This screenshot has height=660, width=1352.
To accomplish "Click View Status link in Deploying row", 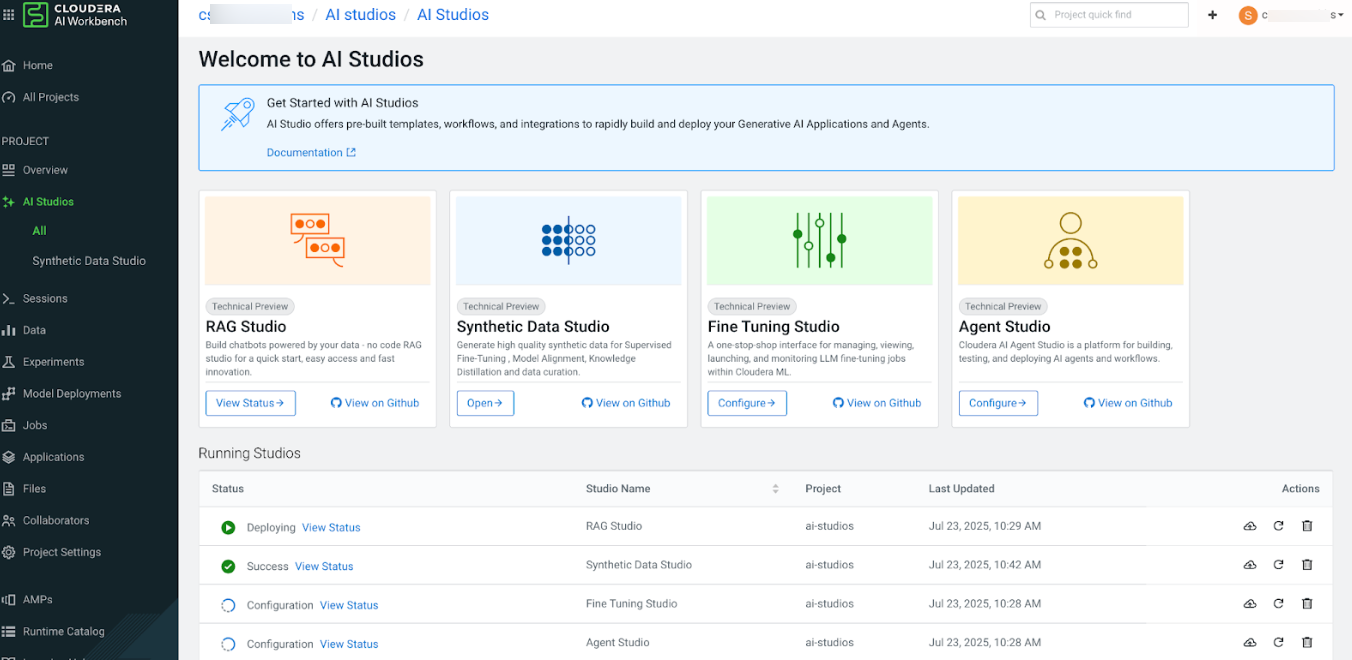I will [x=331, y=528].
